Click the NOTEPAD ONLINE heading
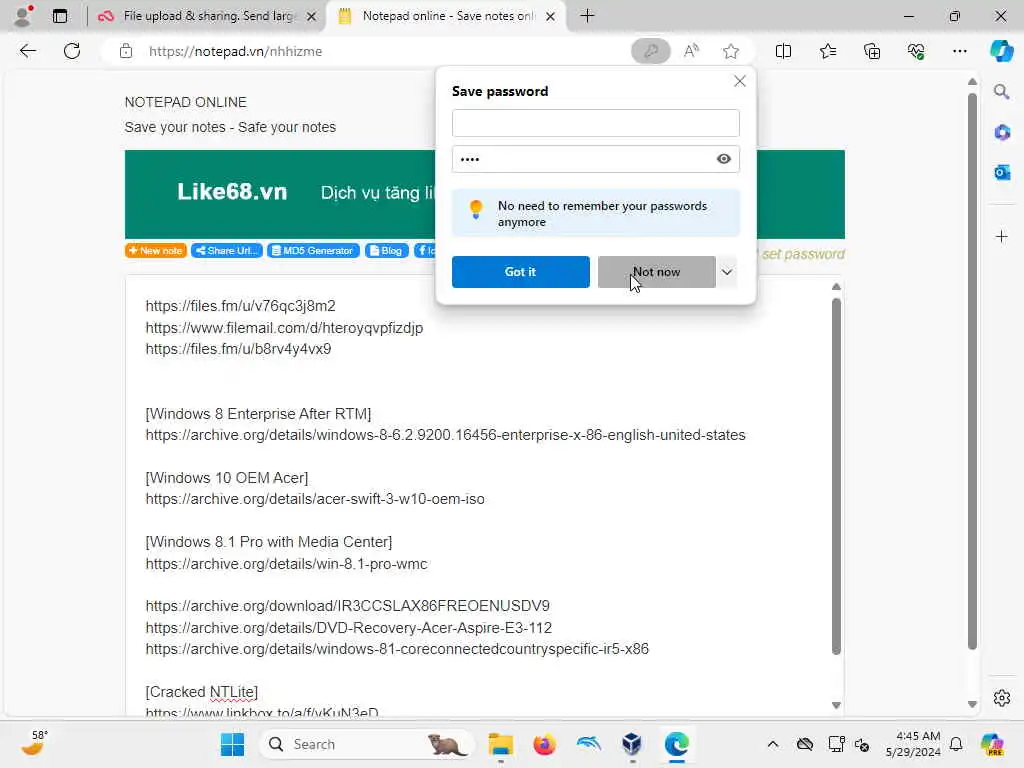 pyautogui.click(x=185, y=102)
